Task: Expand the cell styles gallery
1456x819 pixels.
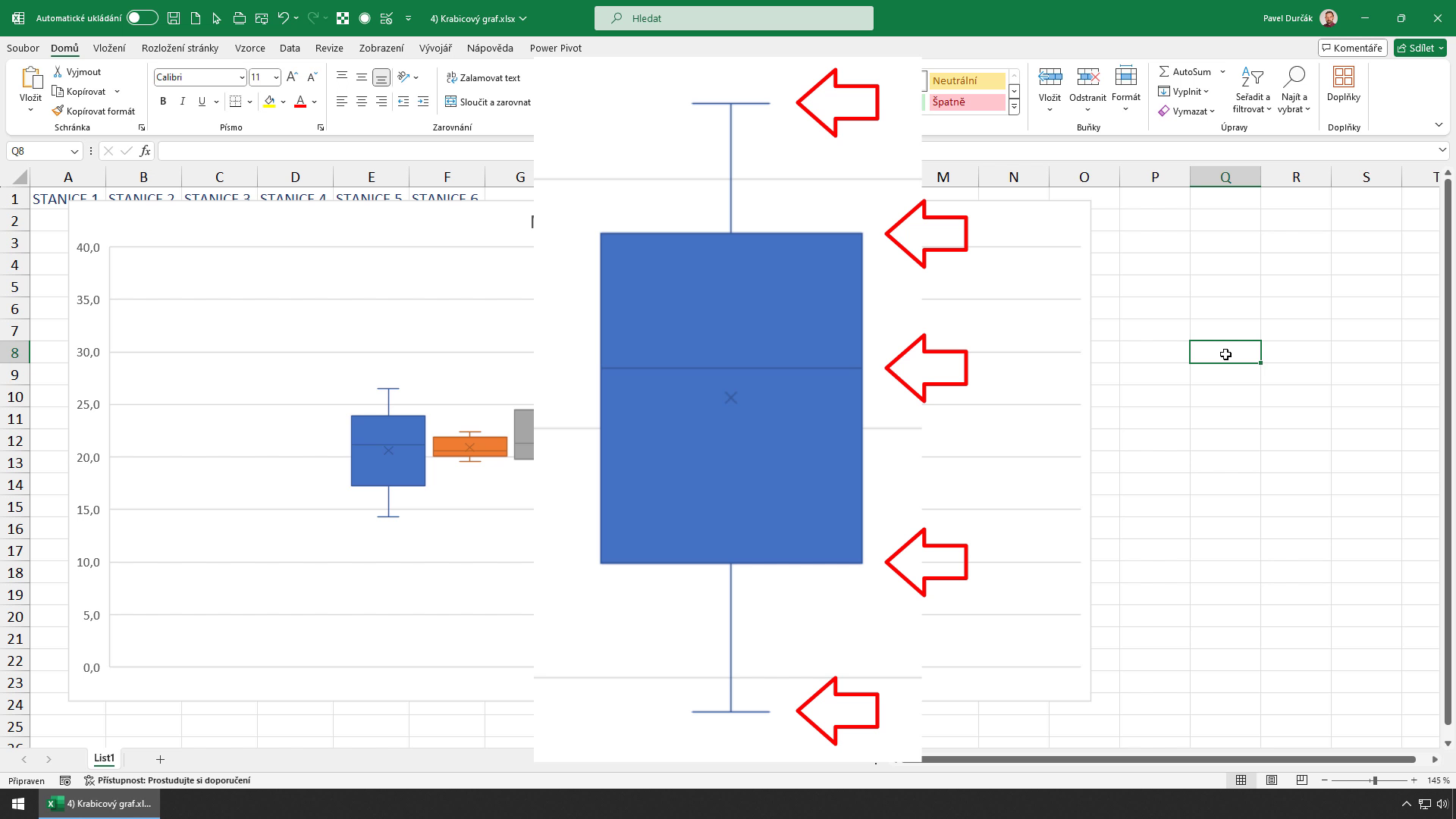Action: [x=1014, y=108]
